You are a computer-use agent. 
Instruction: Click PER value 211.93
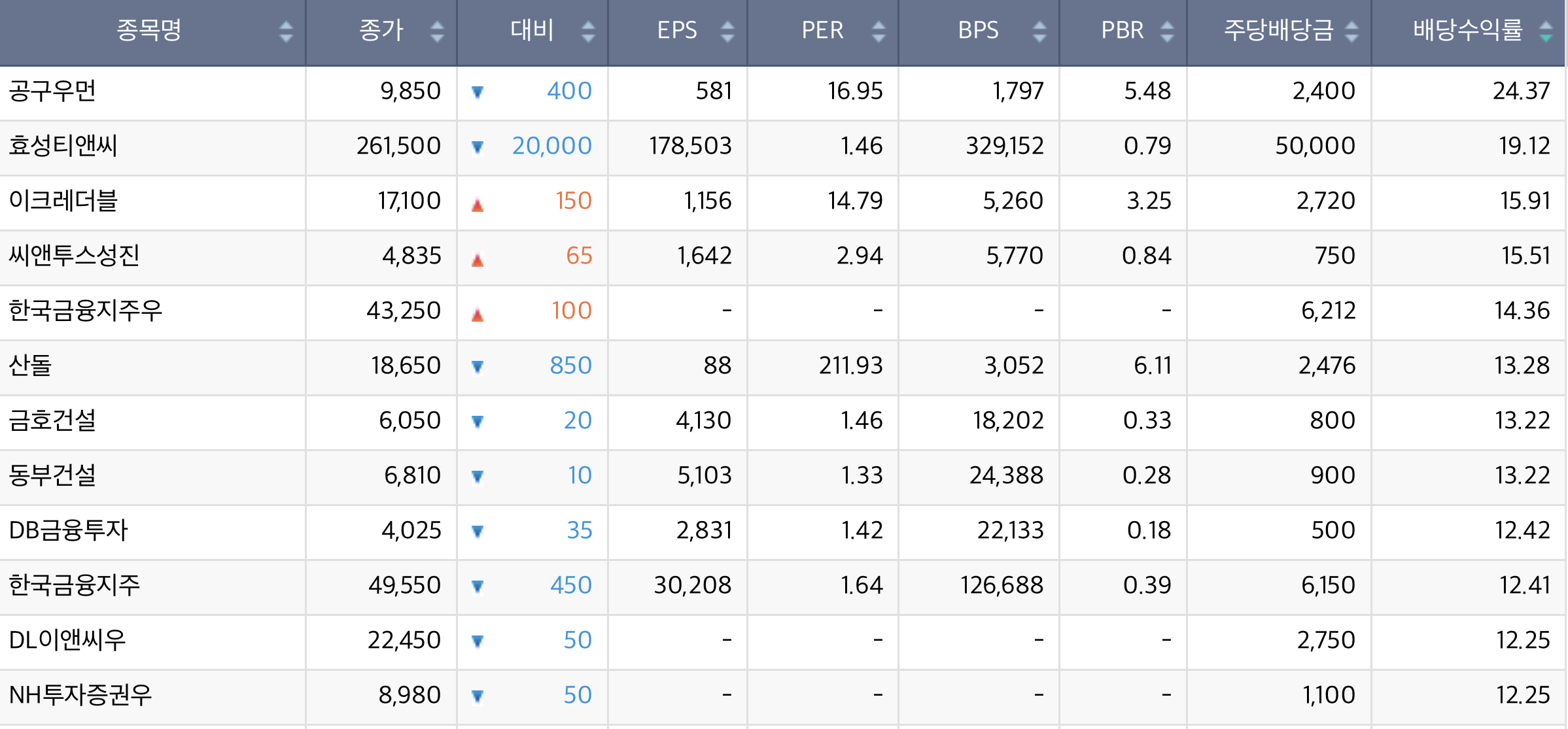coord(851,365)
